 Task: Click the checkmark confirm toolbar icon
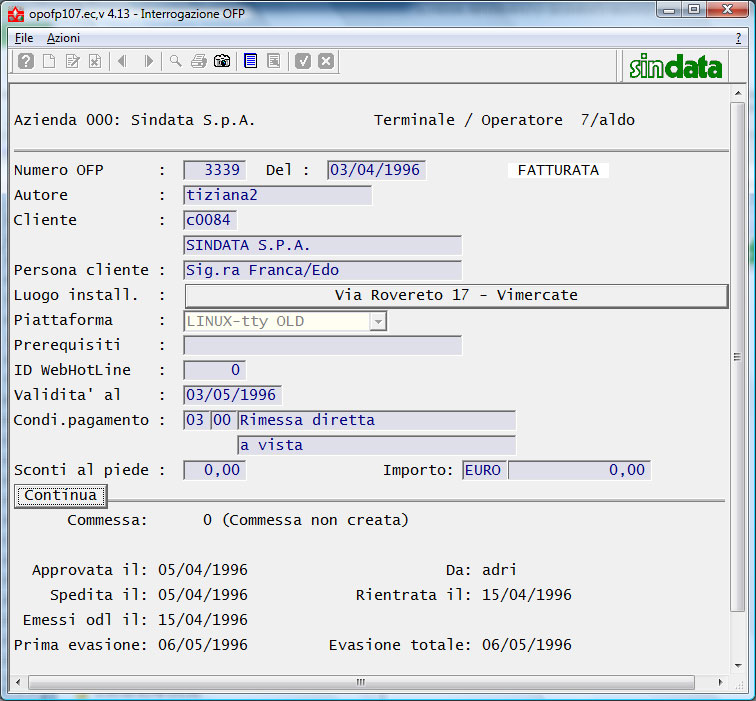pyautogui.click(x=303, y=61)
